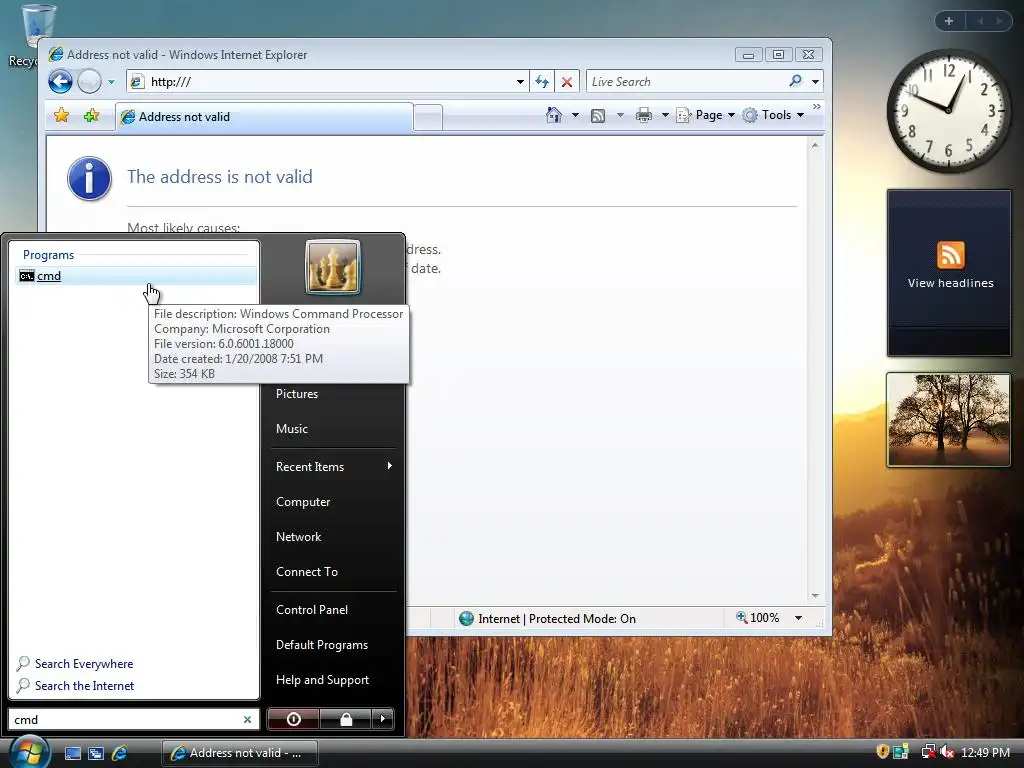The width and height of the screenshot is (1024, 768).
Task: Launch Internet Explorer from quick launch
Action: [x=120, y=753]
